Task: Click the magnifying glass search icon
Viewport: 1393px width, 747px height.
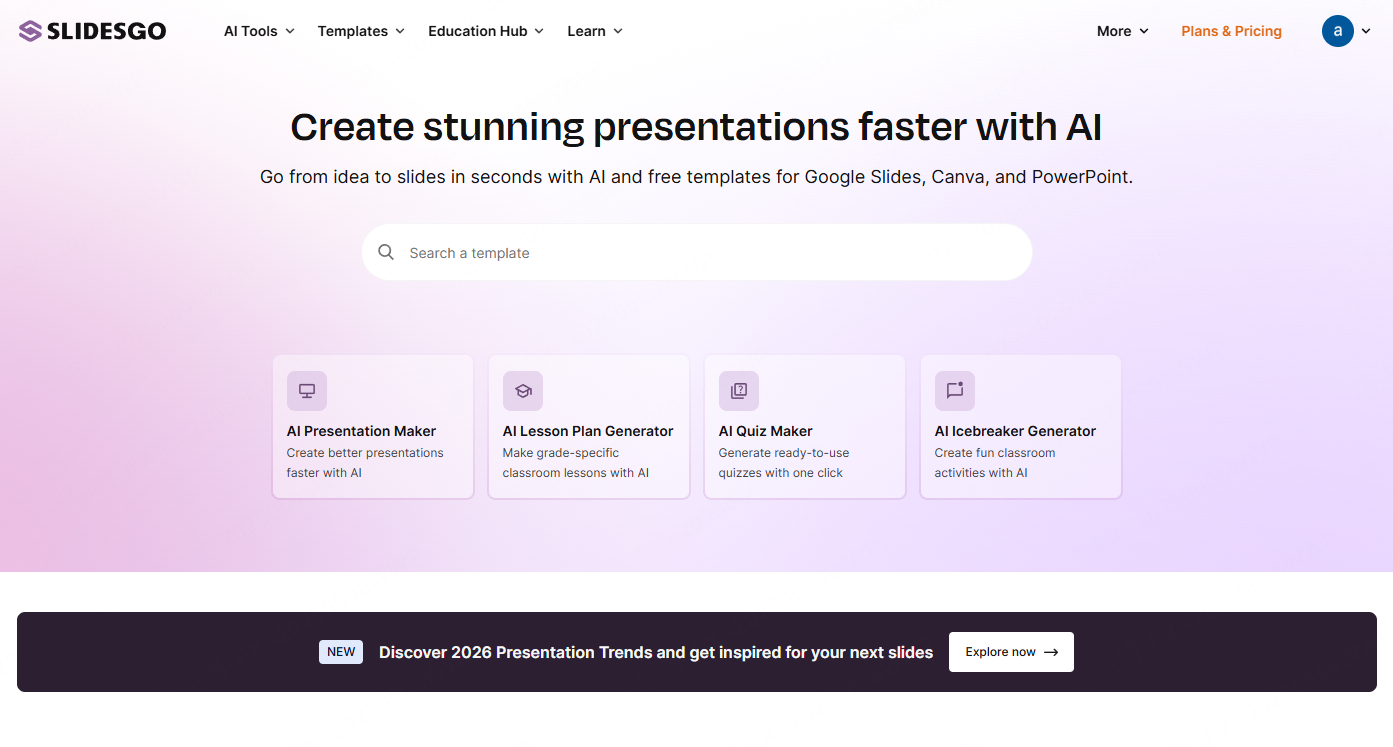Action: coord(386,252)
